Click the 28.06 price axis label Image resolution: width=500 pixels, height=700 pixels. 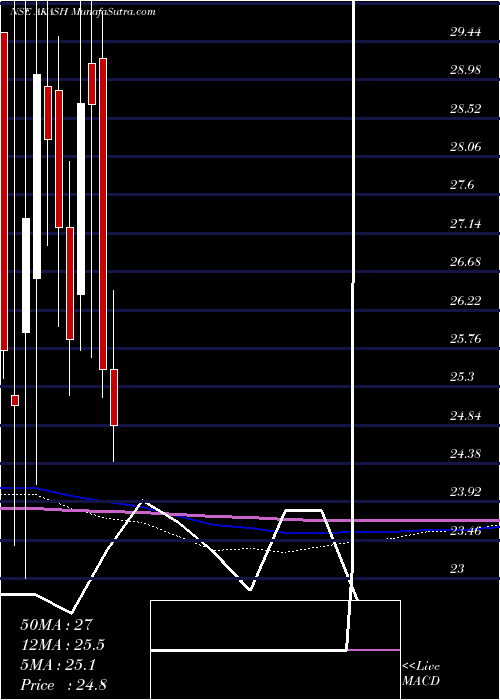(x=465, y=147)
